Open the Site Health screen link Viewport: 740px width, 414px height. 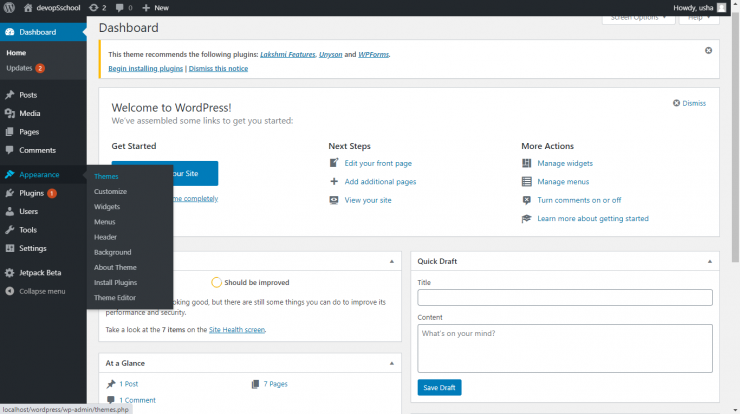[x=236, y=330]
